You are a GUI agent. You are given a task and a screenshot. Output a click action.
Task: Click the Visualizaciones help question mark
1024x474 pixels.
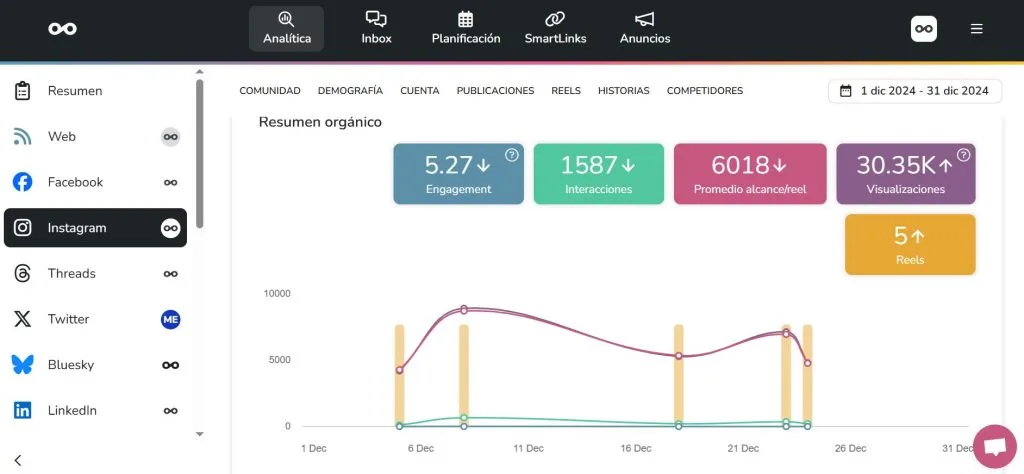[x=963, y=155]
